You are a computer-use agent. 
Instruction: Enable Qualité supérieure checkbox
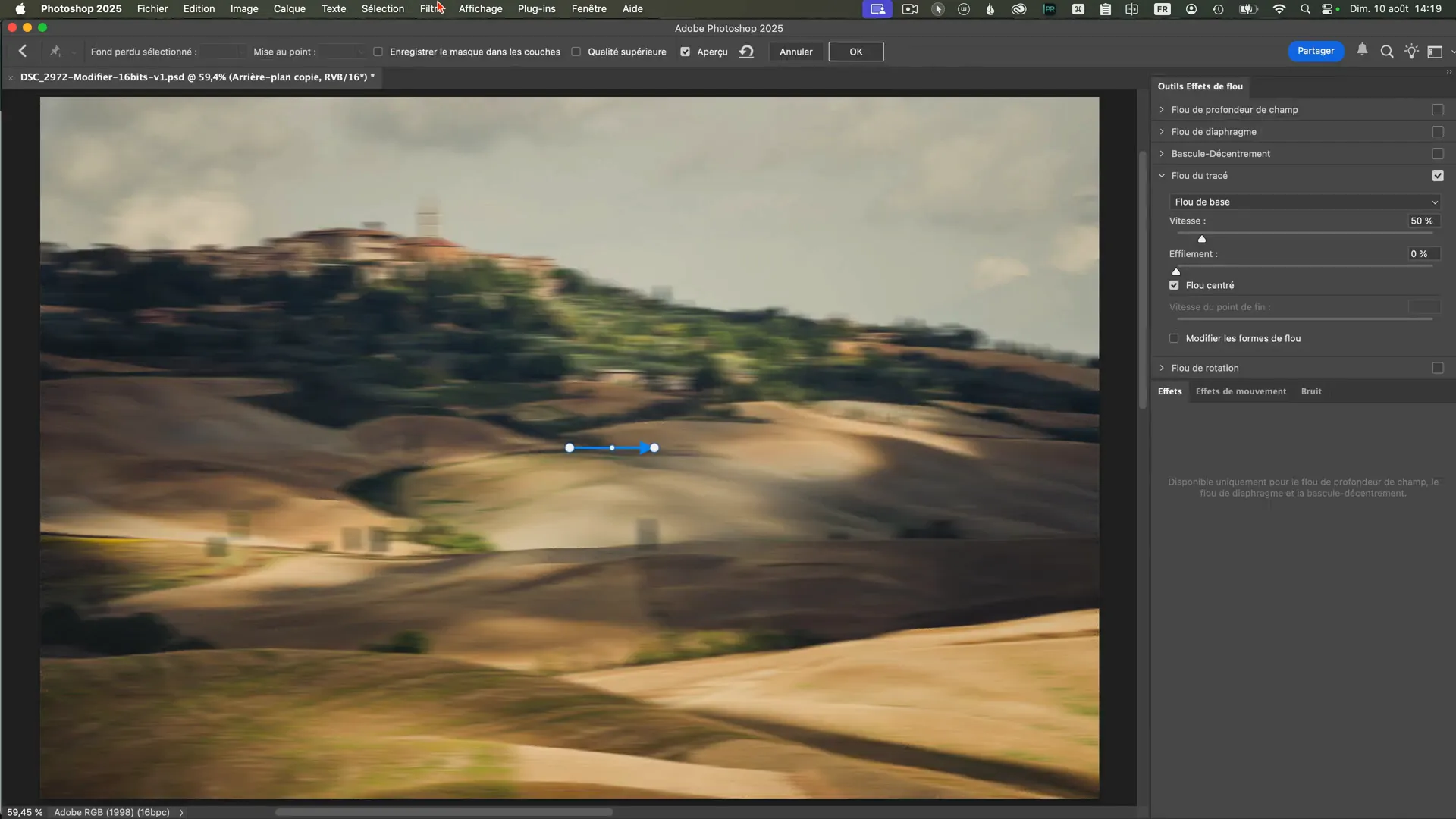pos(576,52)
